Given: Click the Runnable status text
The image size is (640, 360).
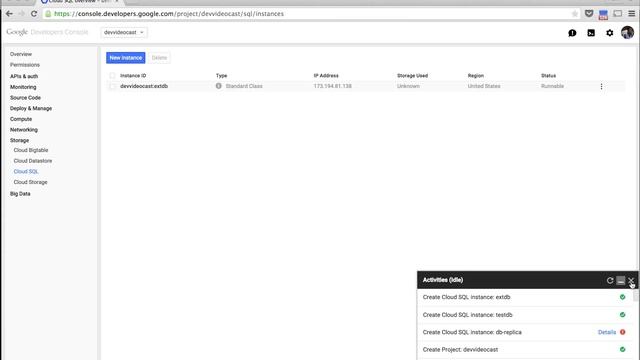Looking at the screenshot, I should [553, 86].
